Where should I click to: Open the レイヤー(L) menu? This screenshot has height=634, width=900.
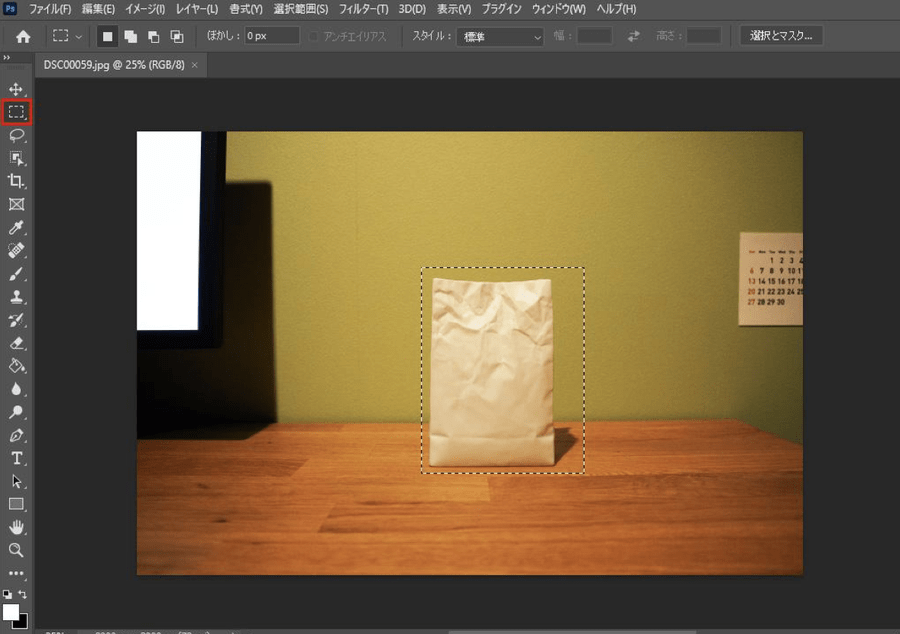(197, 9)
